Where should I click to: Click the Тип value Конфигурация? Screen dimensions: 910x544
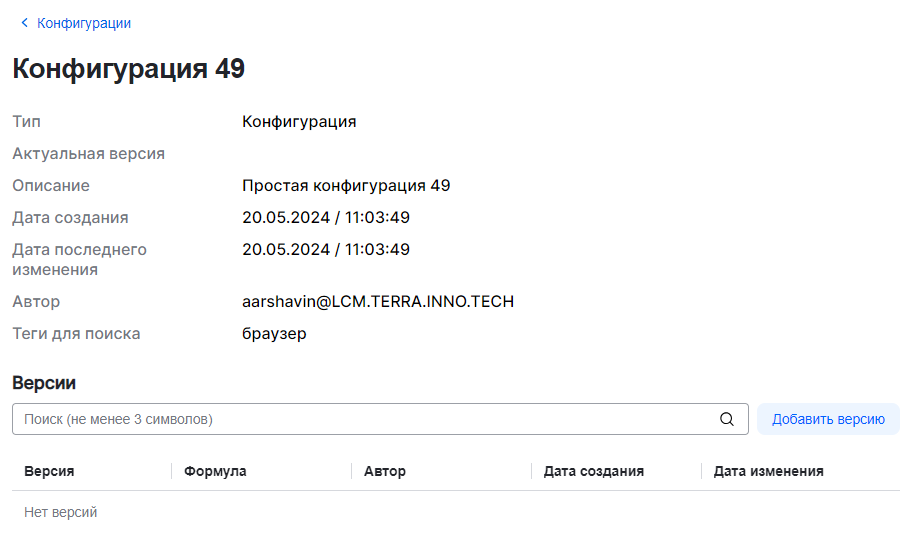point(299,122)
